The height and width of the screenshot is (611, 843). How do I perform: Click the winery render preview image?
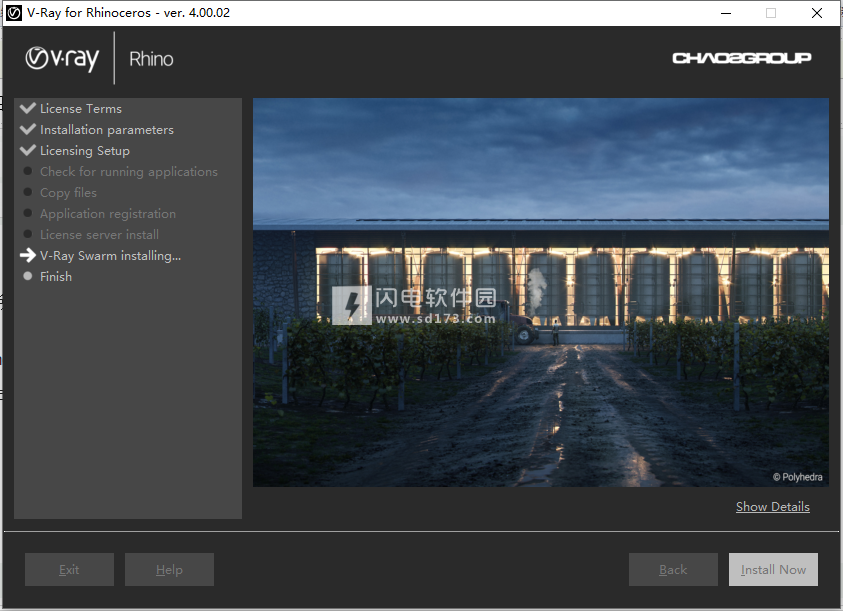[541, 292]
